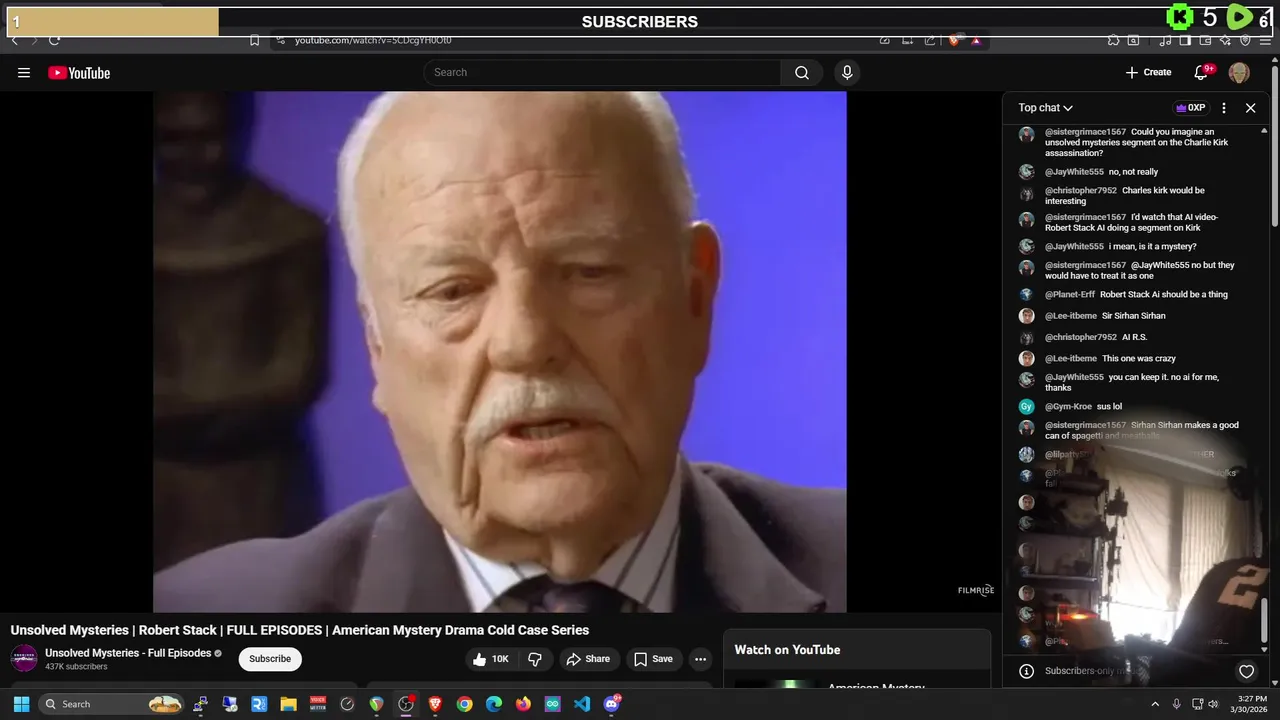Dislike the video with thumbs down
The width and height of the screenshot is (1280, 720).
(x=535, y=659)
